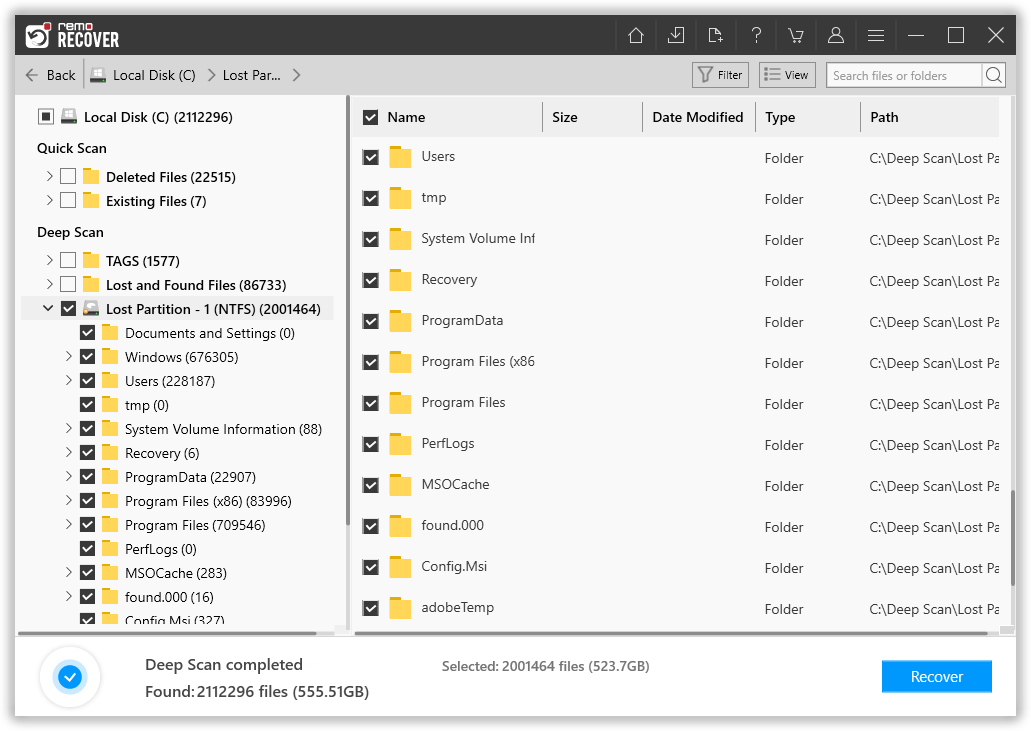Screen dimensions: 1031x731
Task: Click the breadcrumb arrow after Lost Par...
Action: pyautogui.click(x=297, y=75)
